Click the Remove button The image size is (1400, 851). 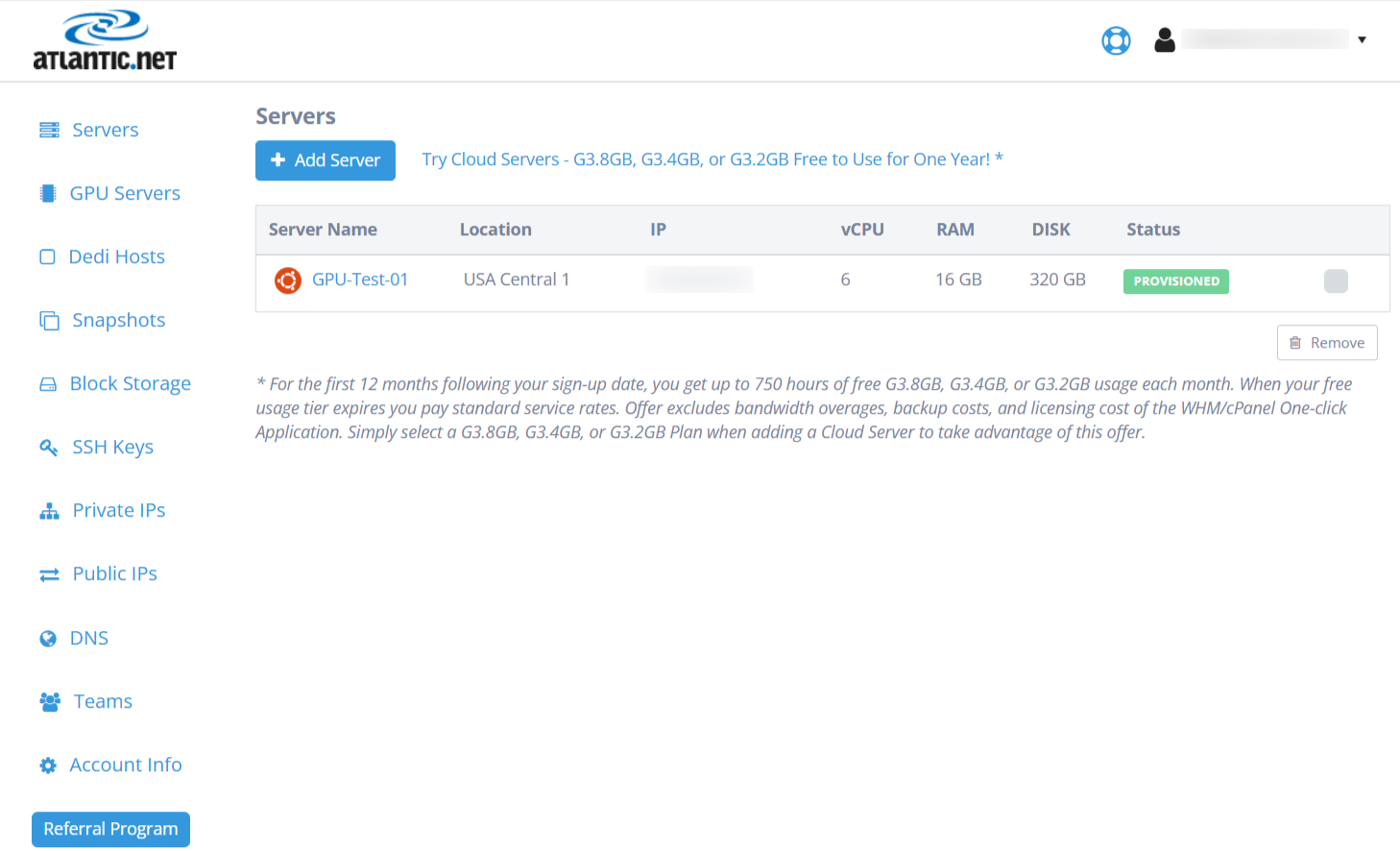pos(1327,343)
